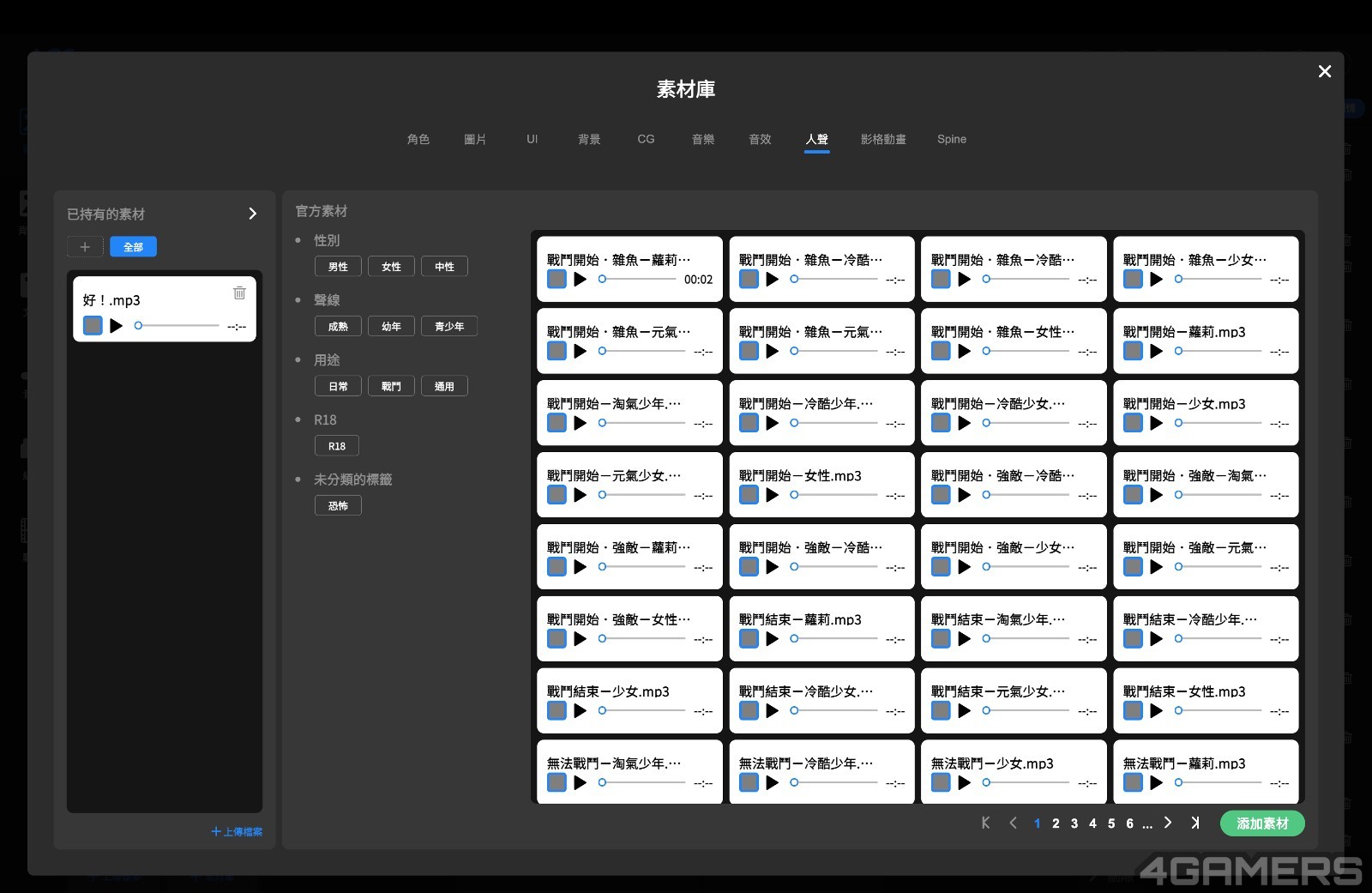Toggle the 中性 gender filter tag
Screen dimensions: 1372x893
click(x=444, y=267)
